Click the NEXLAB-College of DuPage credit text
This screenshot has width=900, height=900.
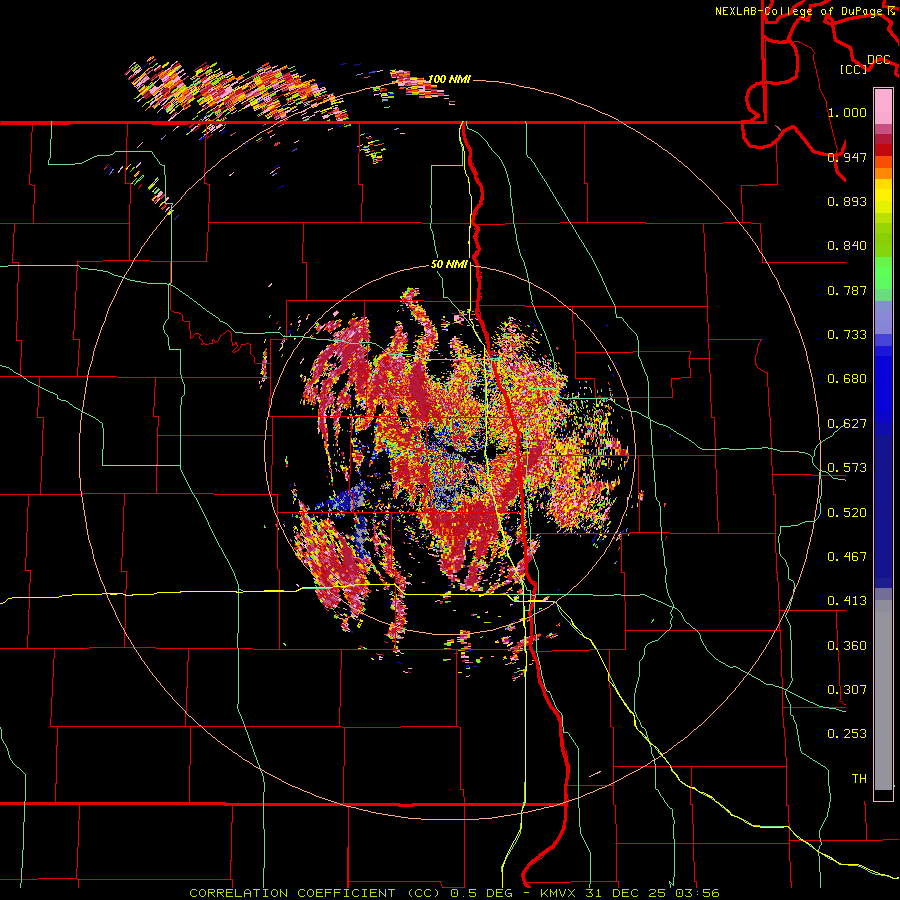[x=798, y=11]
